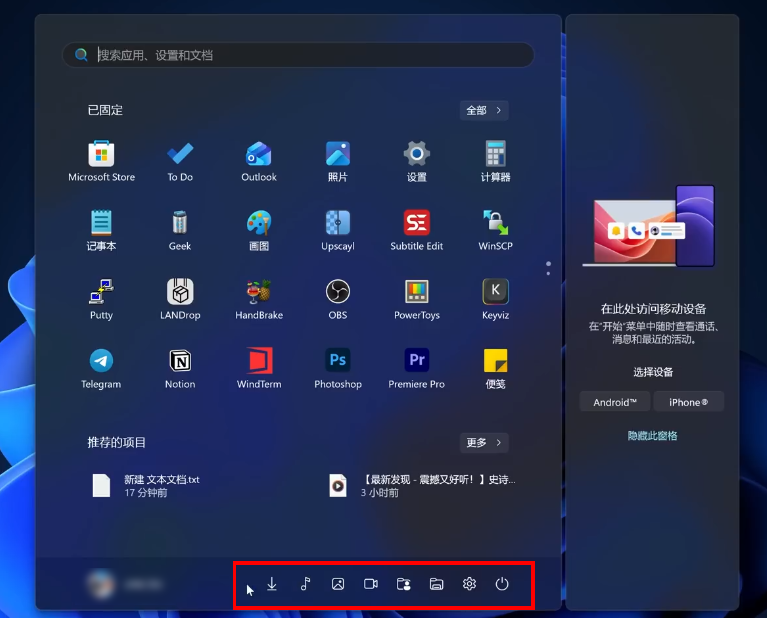This screenshot has height=618, width=767.
Task: Launch Photoshop
Action: point(338,368)
